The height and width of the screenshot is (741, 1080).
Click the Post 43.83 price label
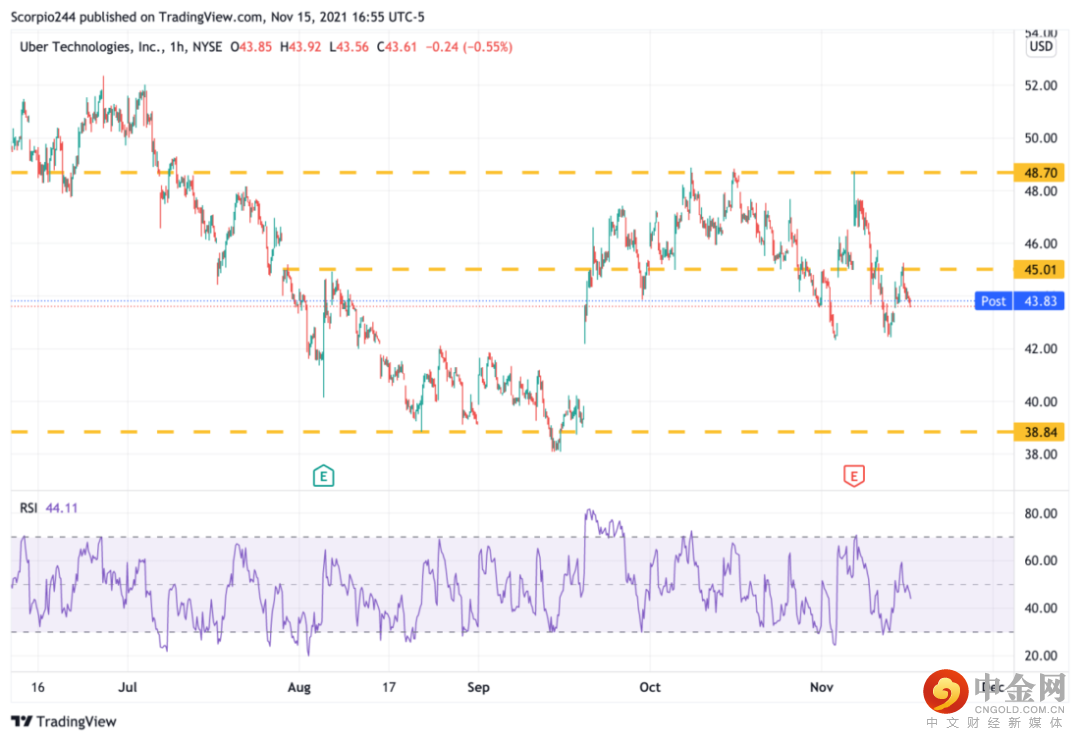(x=1019, y=301)
